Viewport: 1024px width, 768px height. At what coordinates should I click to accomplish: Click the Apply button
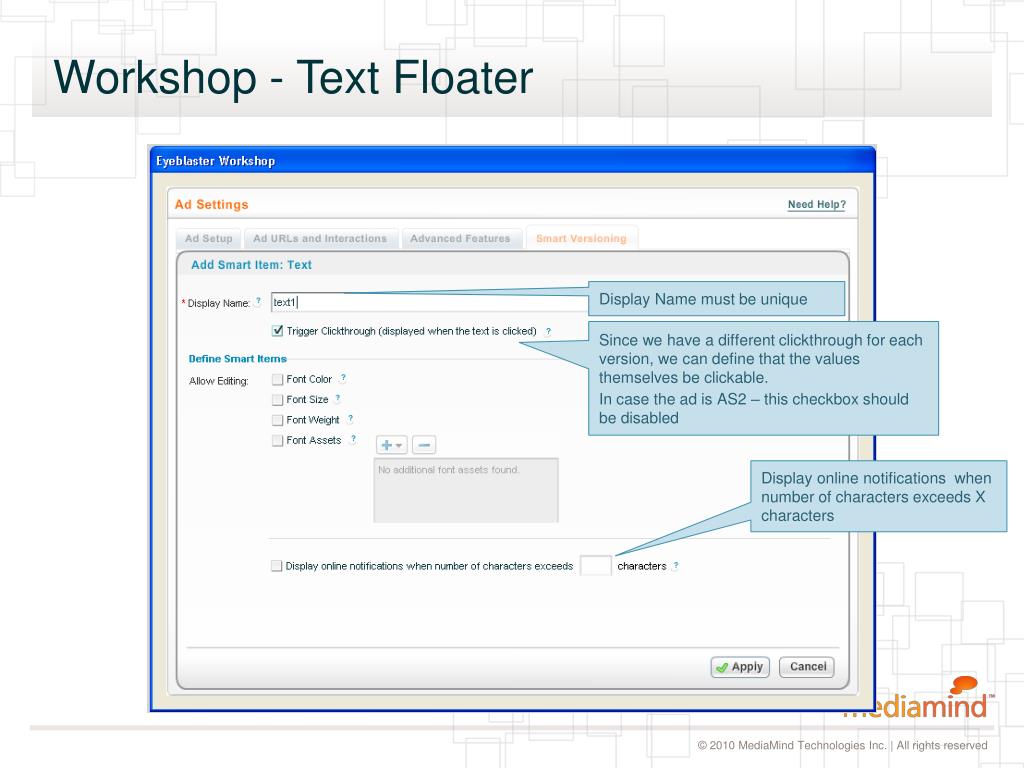pyautogui.click(x=740, y=667)
